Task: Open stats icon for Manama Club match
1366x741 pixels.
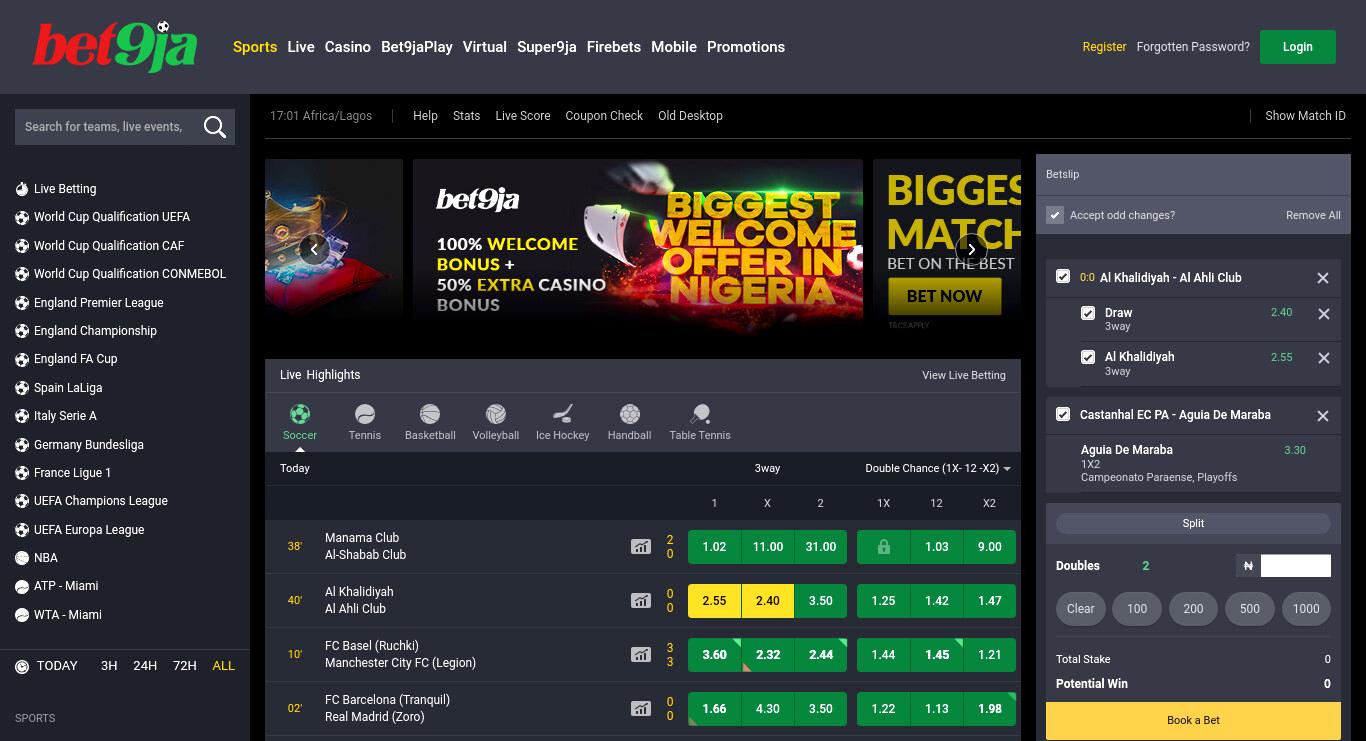Action: 640,547
